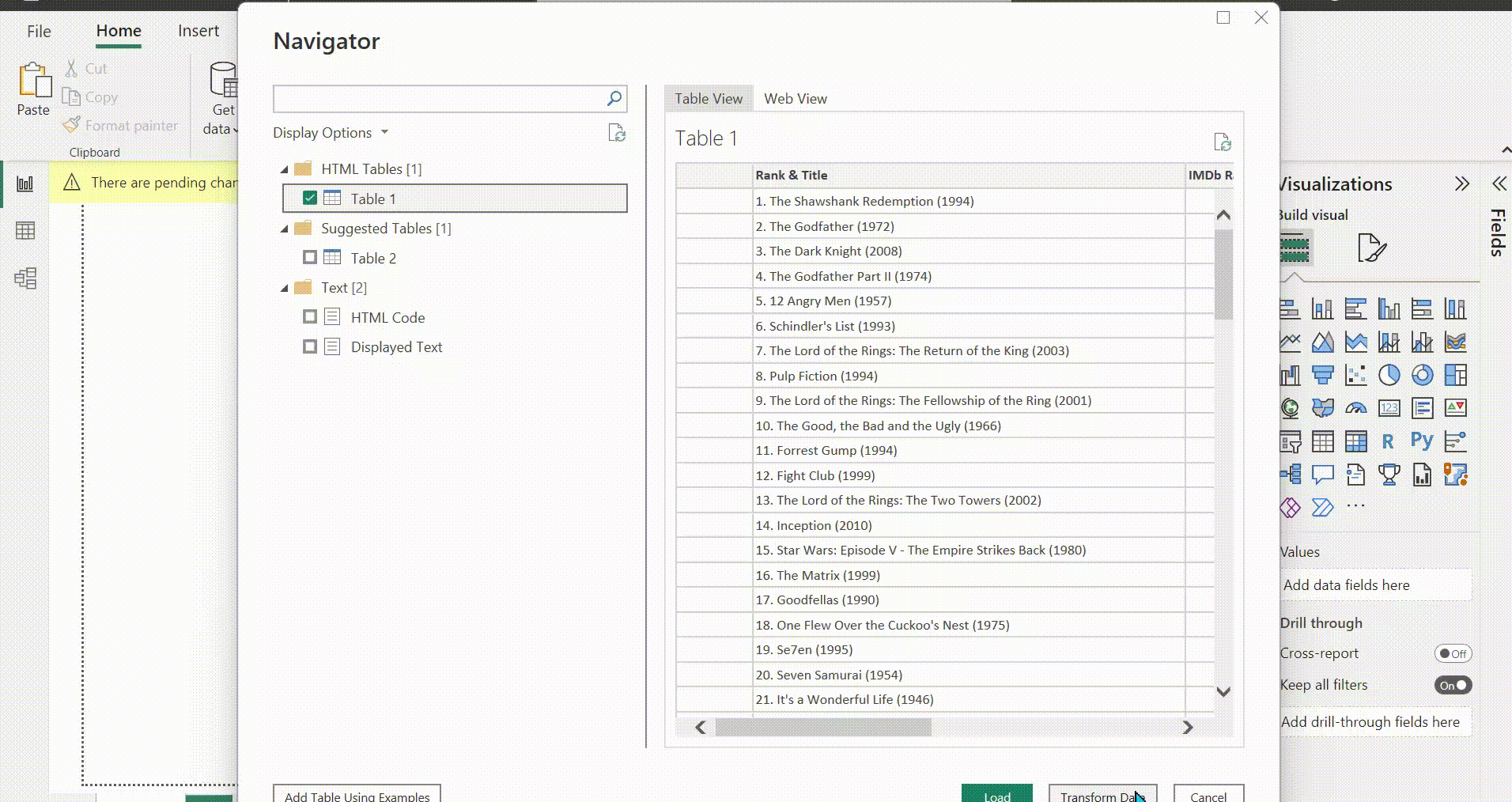Click the Add data fields here well
Screen dimensions: 1512x802
click(x=1375, y=585)
